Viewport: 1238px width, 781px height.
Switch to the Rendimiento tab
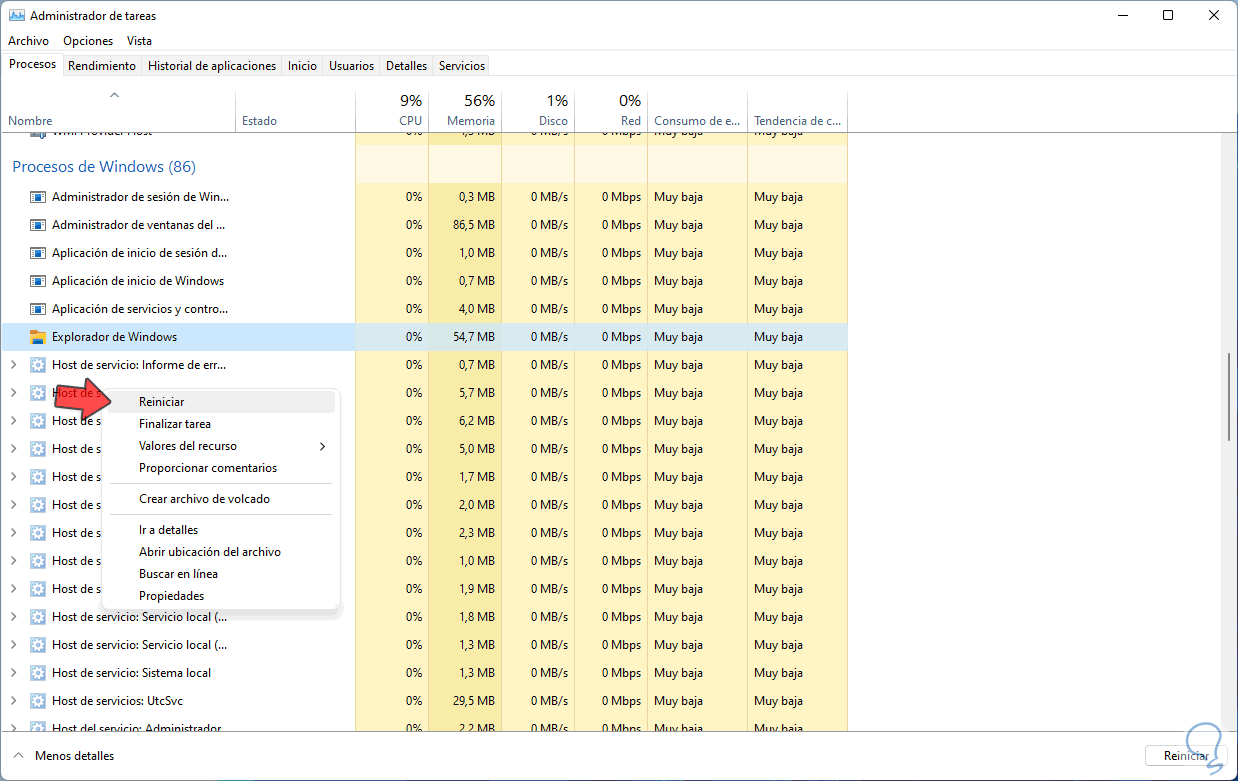pos(102,66)
